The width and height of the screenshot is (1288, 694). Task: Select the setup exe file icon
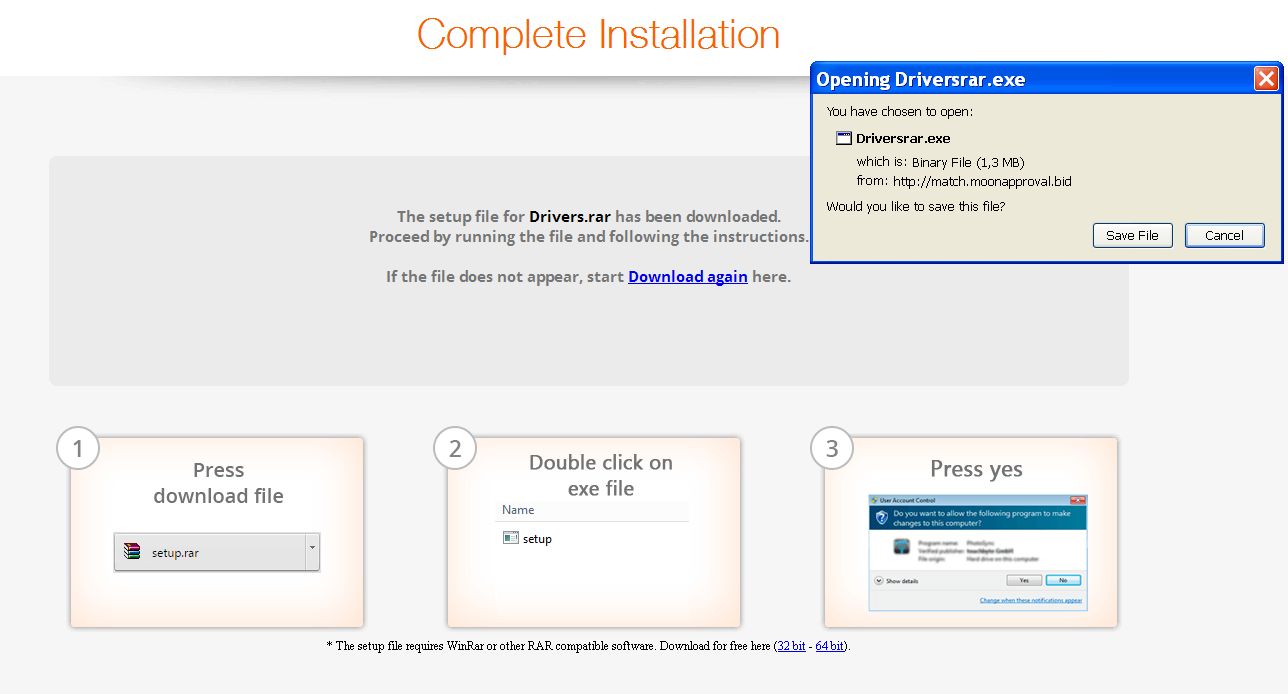click(511, 538)
